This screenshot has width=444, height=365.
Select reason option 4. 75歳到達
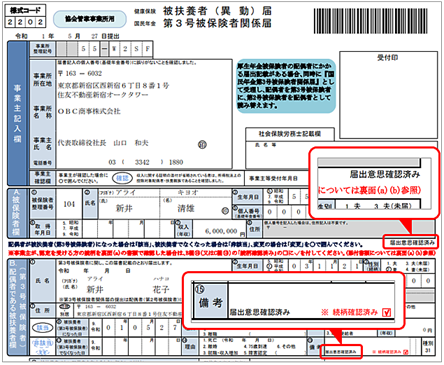pyautogui.click(x=257, y=347)
